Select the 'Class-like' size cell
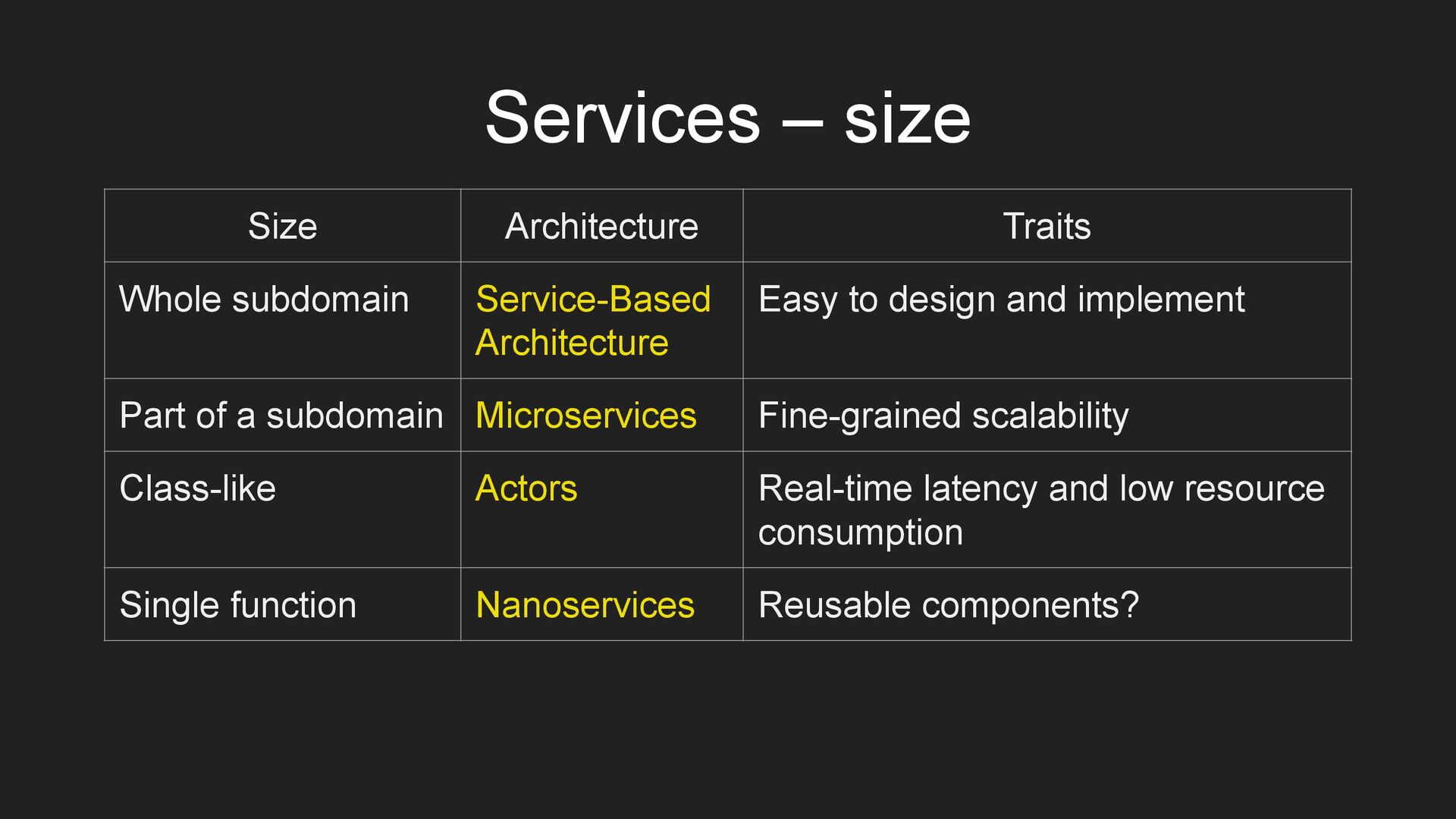1456x819 pixels. [x=197, y=488]
